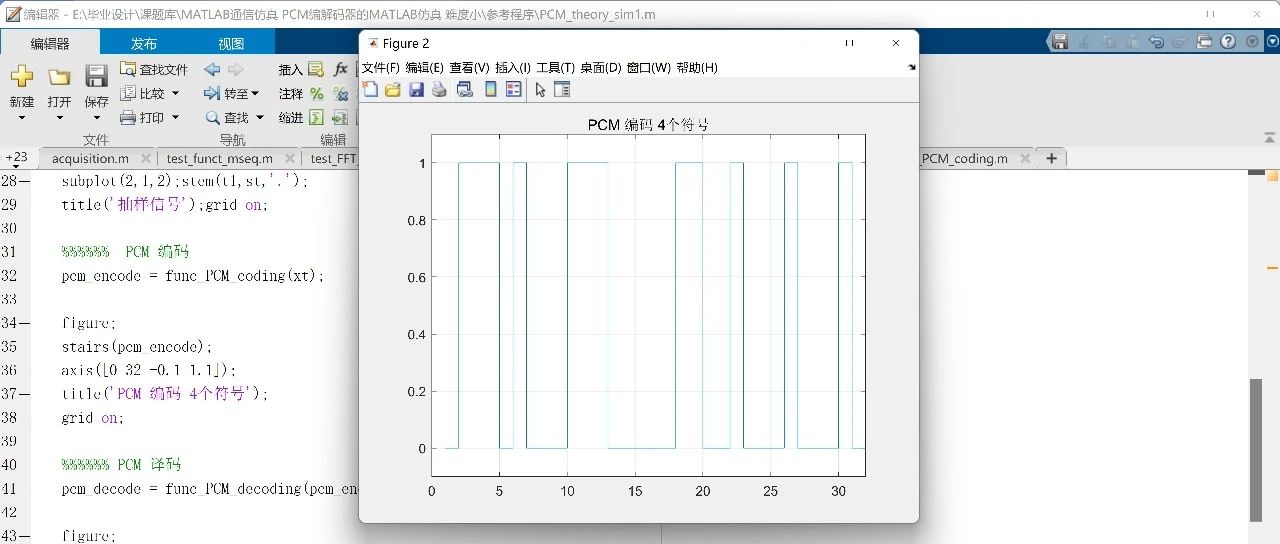Open the 工具(T) menu in Figure 2
Image resolution: width=1280 pixels, height=544 pixels.
coord(555,67)
